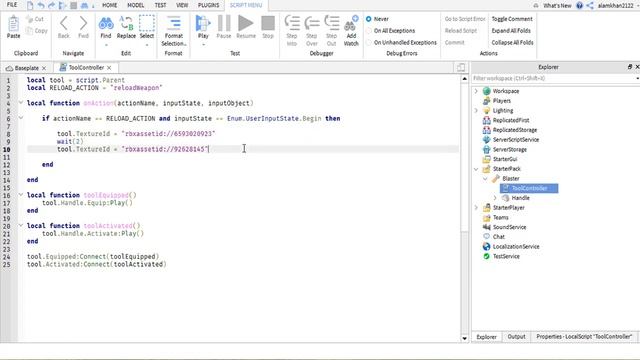The height and width of the screenshot is (360, 640).
Task: Open the FILE menu
Action: point(12,5)
